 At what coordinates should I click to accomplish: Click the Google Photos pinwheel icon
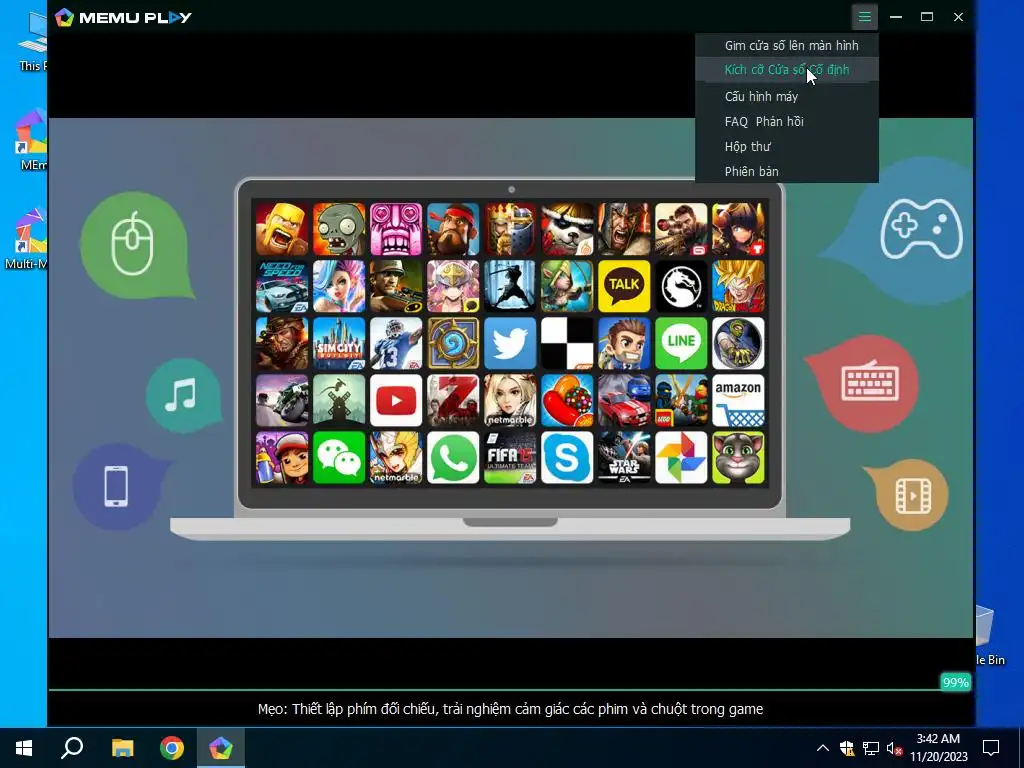(681, 457)
